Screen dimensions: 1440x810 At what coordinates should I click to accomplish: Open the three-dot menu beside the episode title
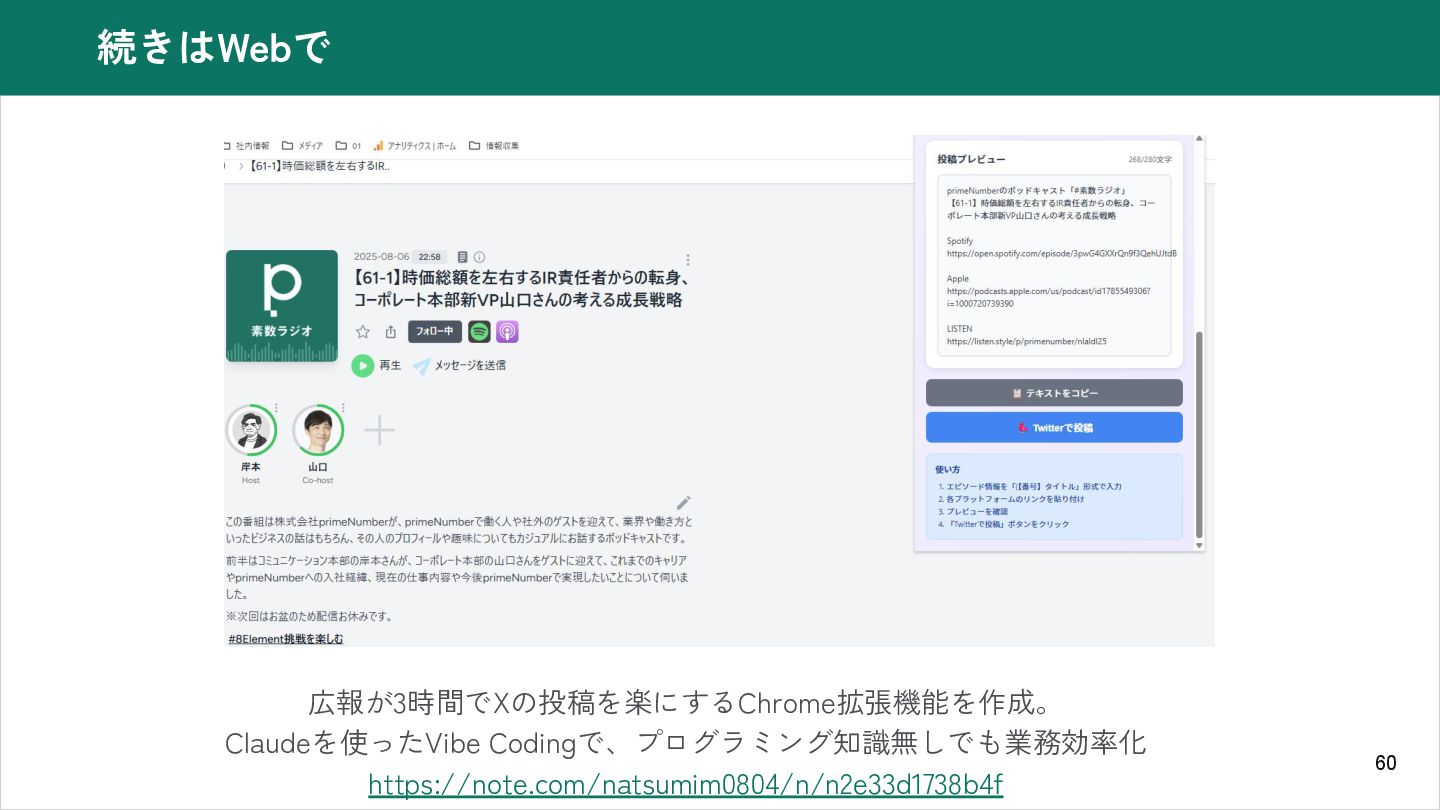(x=687, y=259)
